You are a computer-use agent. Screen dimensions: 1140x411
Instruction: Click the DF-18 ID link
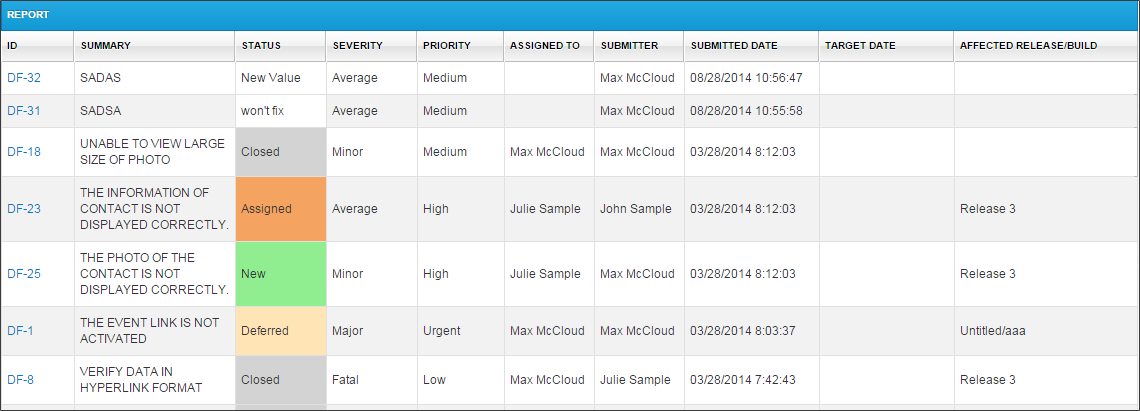[23, 152]
